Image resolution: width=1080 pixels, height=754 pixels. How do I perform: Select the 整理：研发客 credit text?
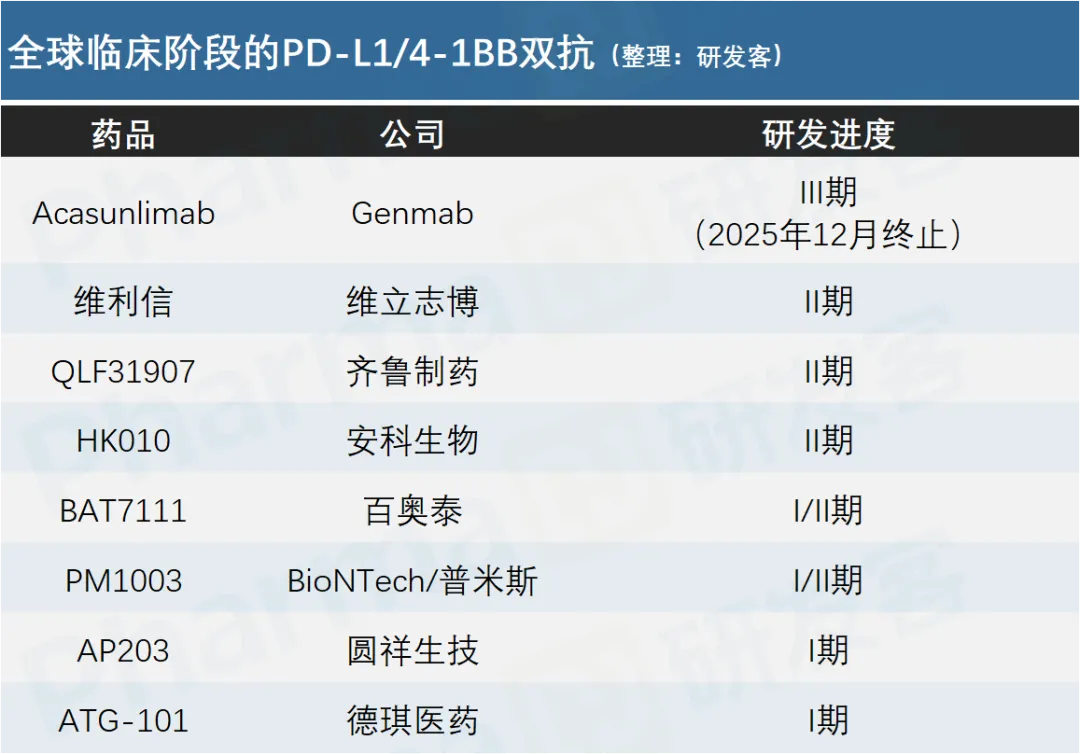click(696, 57)
